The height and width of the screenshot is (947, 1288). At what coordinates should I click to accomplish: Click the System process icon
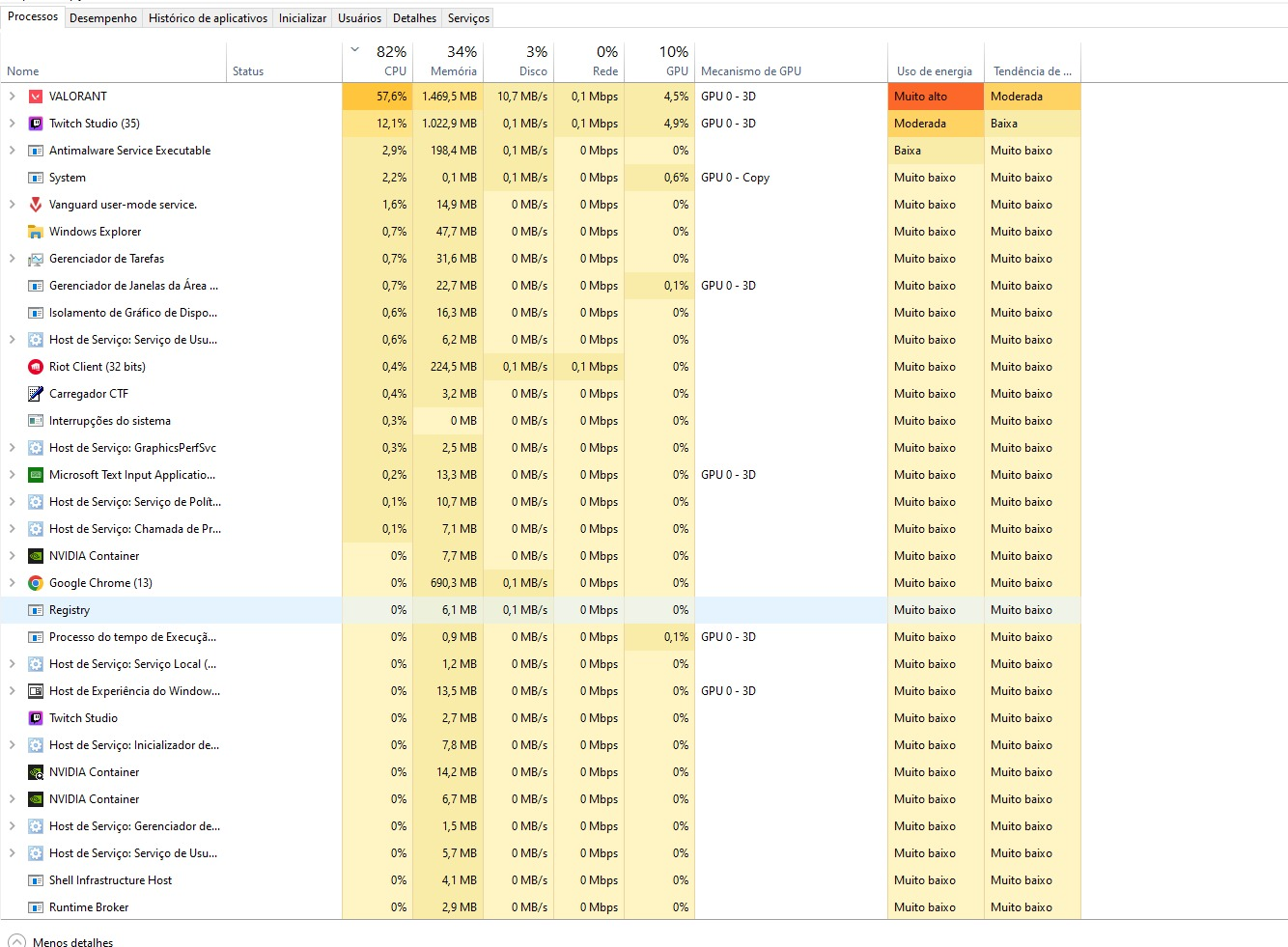(36, 178)
